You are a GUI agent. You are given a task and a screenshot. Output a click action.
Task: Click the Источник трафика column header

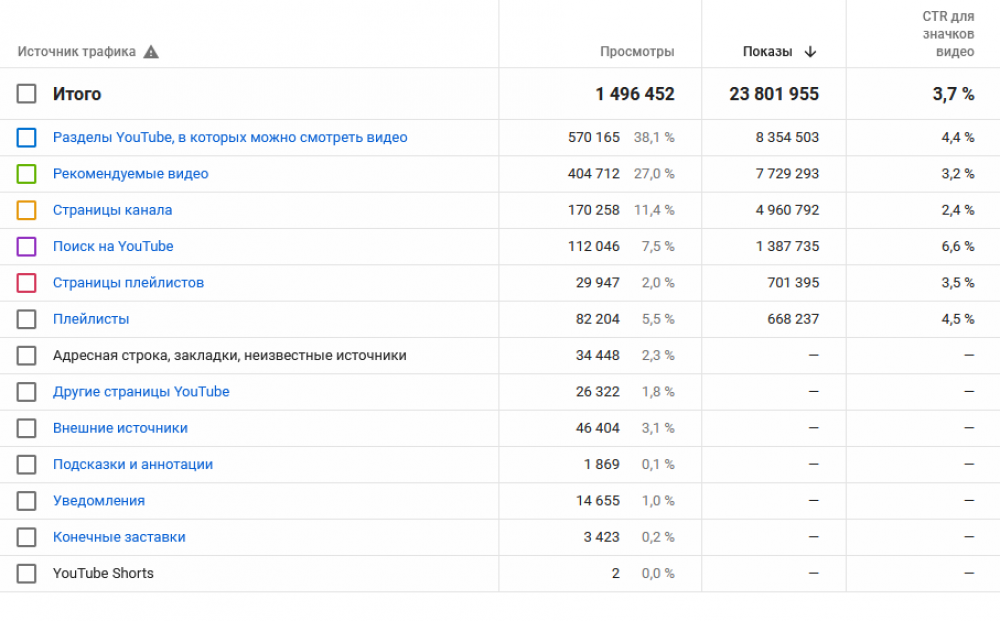(76, 52)
